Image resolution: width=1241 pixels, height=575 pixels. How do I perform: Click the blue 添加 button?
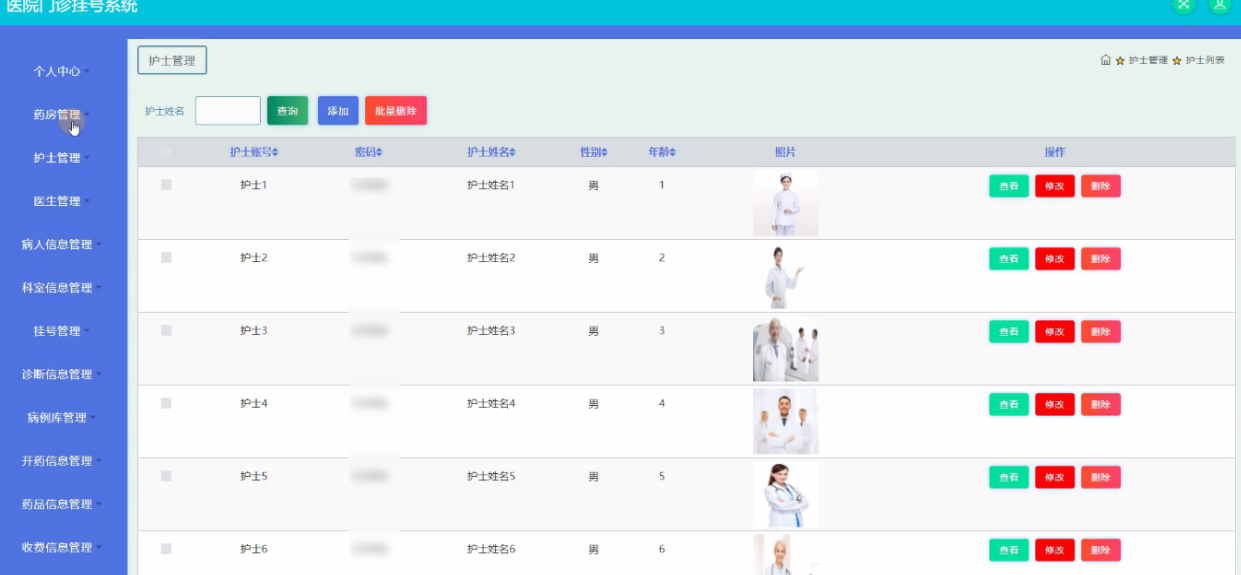point(338,111)
